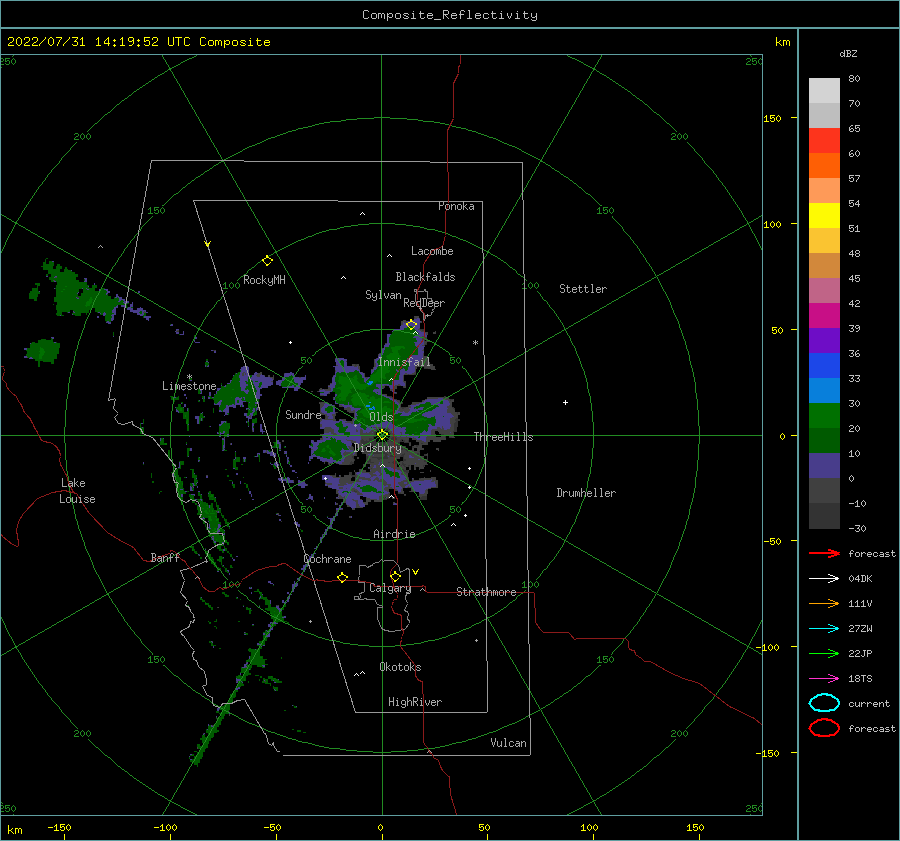Click the white plus marker east of ThreeHills

coord(565,402)
